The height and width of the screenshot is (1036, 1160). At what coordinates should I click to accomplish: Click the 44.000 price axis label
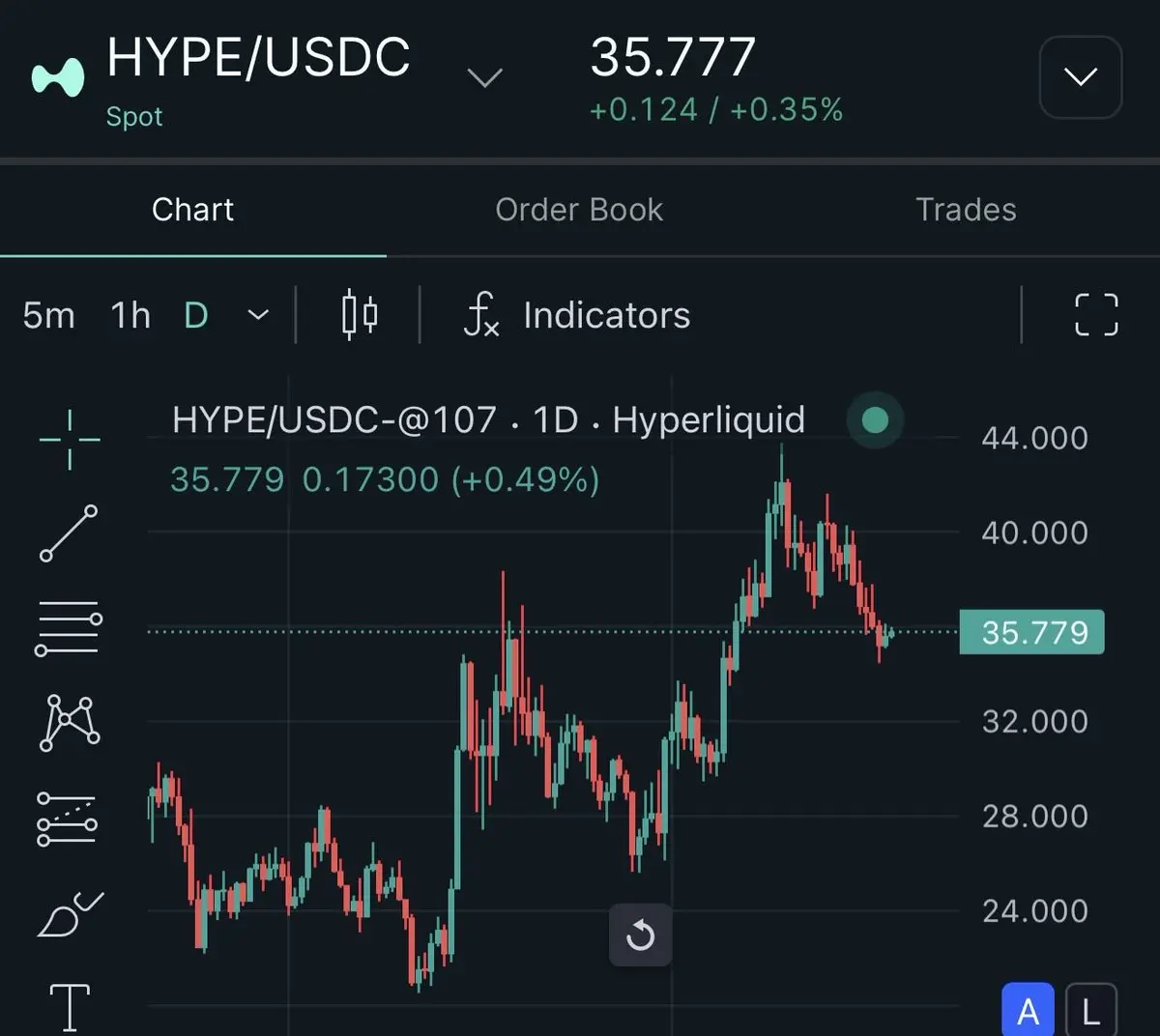point(1035,438)
